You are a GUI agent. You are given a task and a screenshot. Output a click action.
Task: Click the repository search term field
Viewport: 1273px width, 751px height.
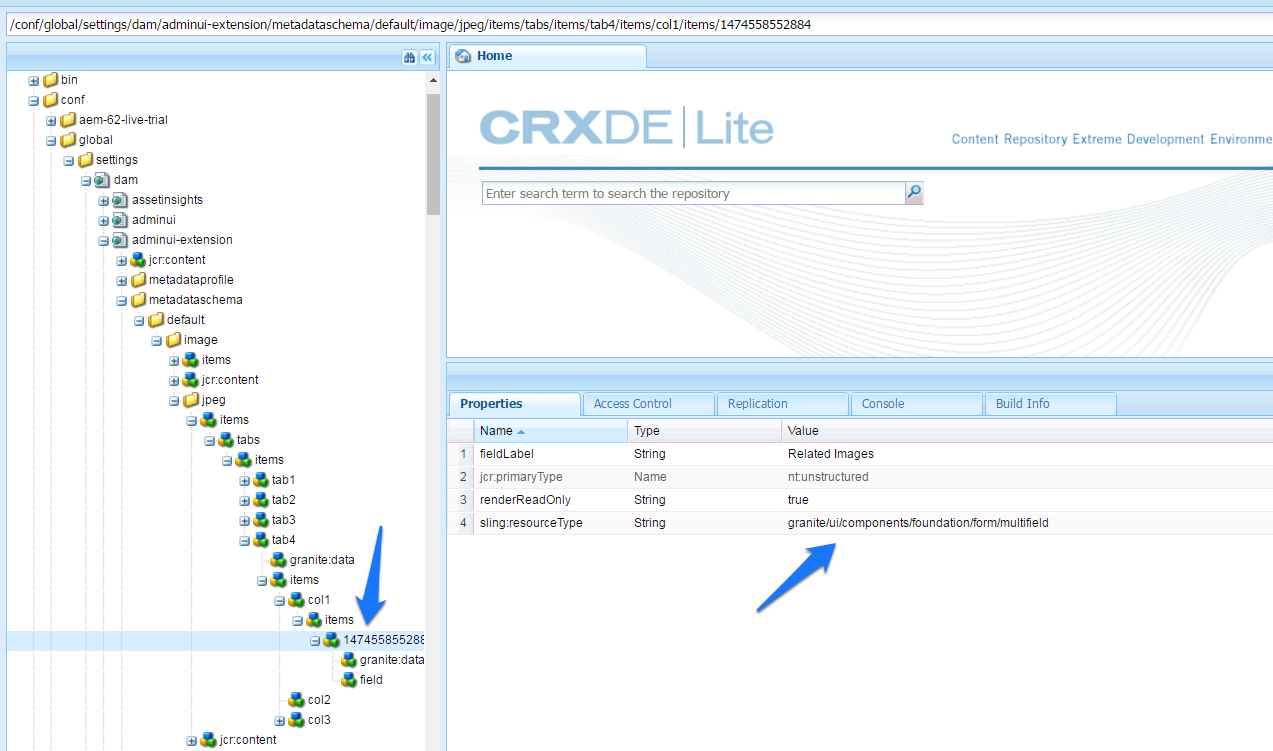click(694, 193)
